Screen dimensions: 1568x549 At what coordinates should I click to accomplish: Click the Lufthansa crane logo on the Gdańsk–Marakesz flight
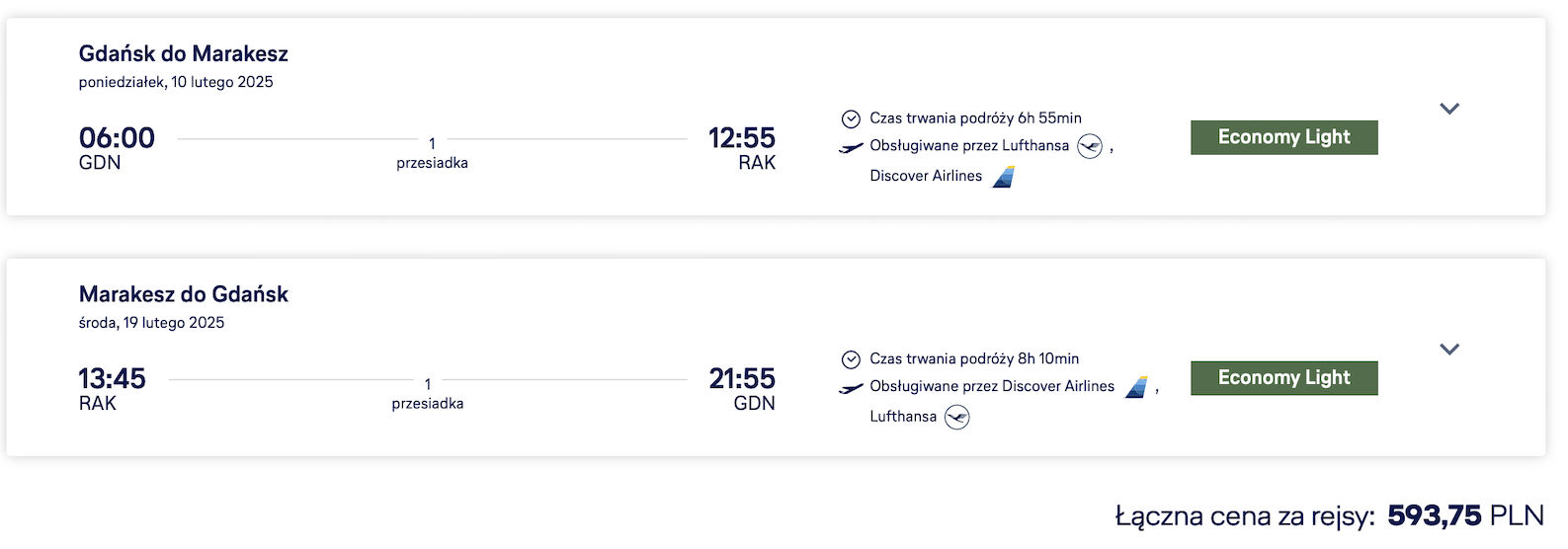tap(1090, 146)
